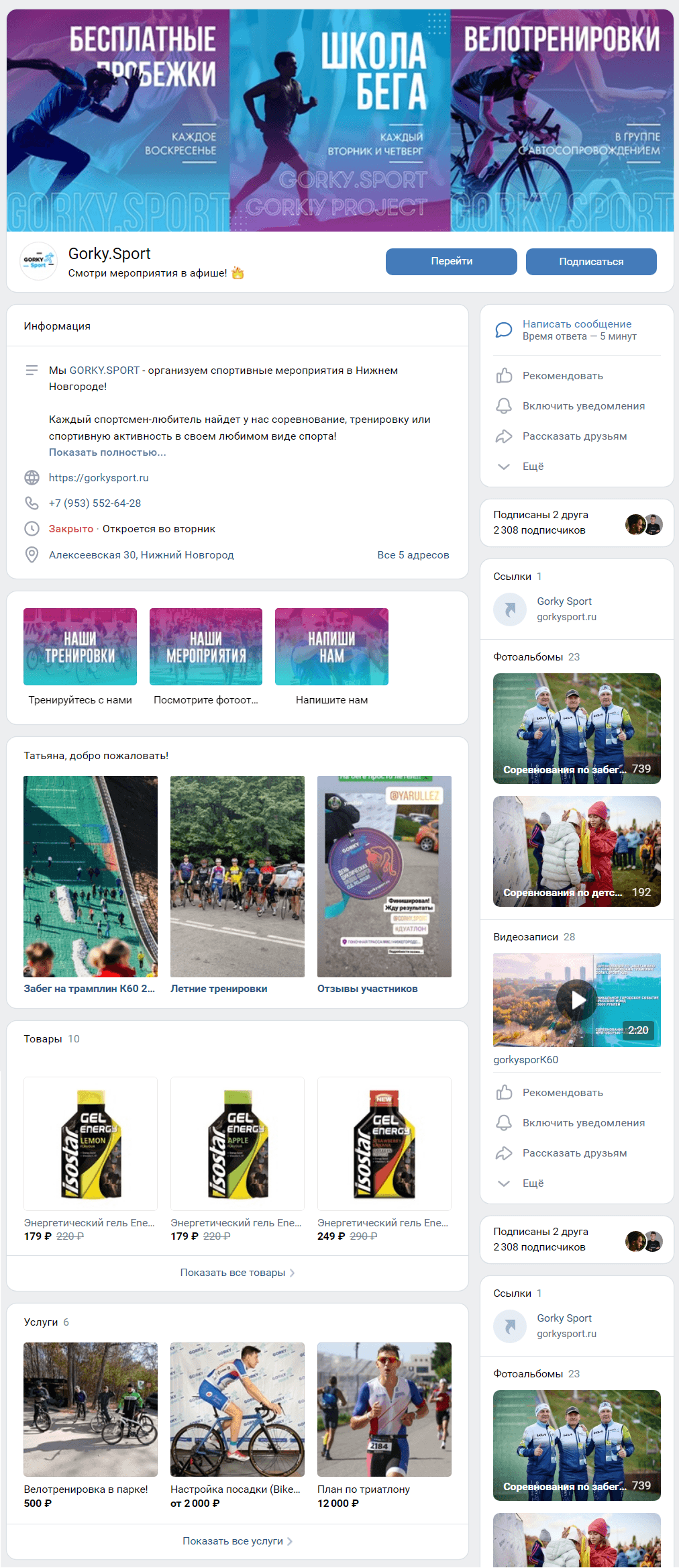Expand description via Показать полностью…
The height and width of the screenshot is (1568, 679).
click(107, 452)
